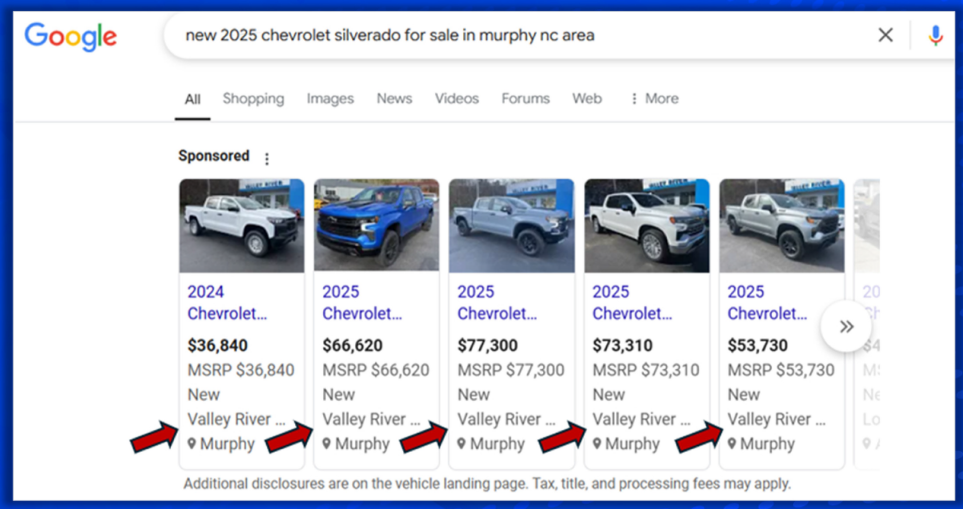Screen dimensions: 963x509
Task: Click Valley River dealer name under $66,620
Action: [x=372, y=419]
